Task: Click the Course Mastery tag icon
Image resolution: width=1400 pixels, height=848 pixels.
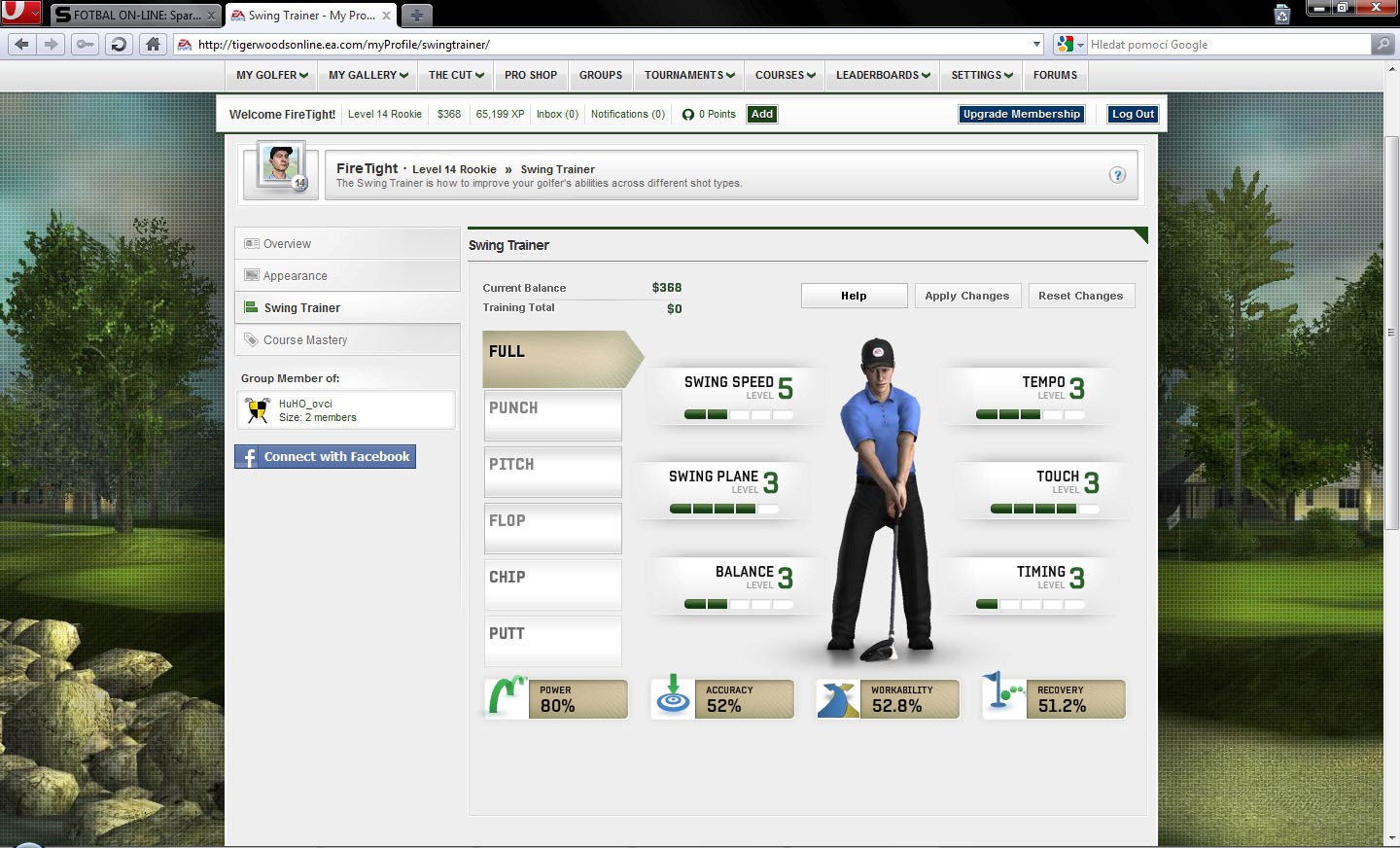Action: click(x=252, y=339)
